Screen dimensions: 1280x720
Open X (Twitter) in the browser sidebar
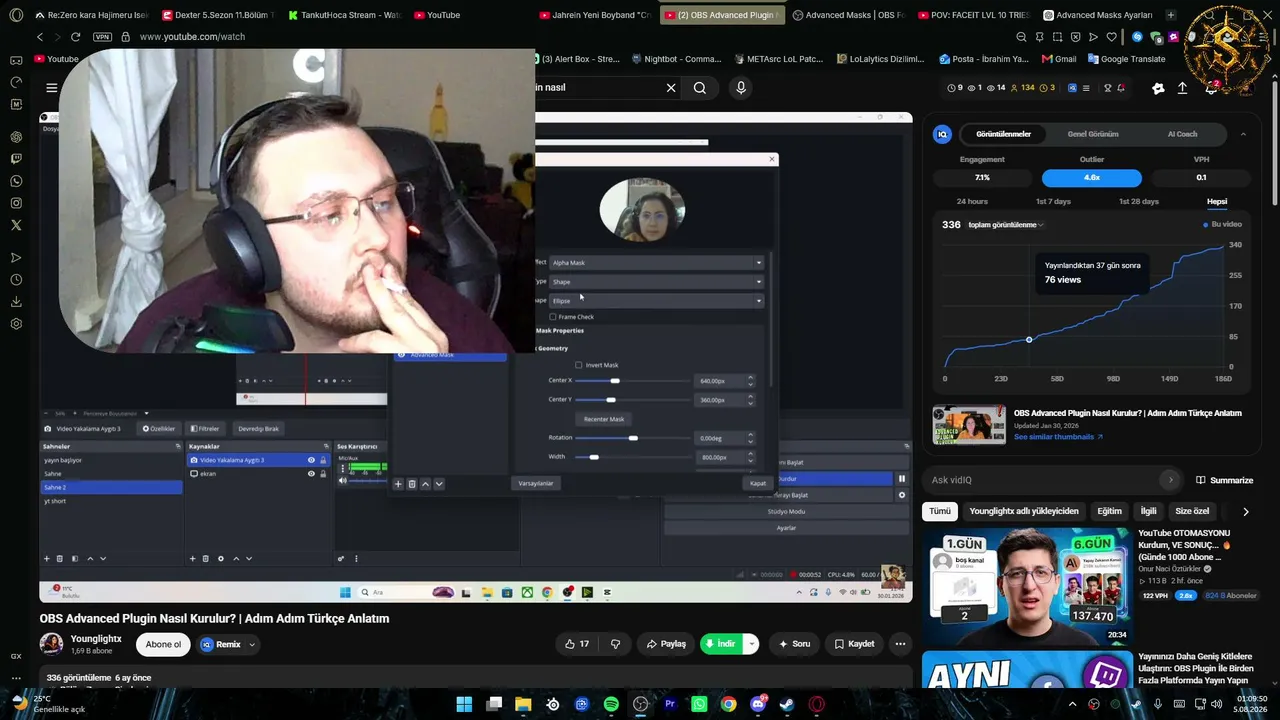(16, 225)
